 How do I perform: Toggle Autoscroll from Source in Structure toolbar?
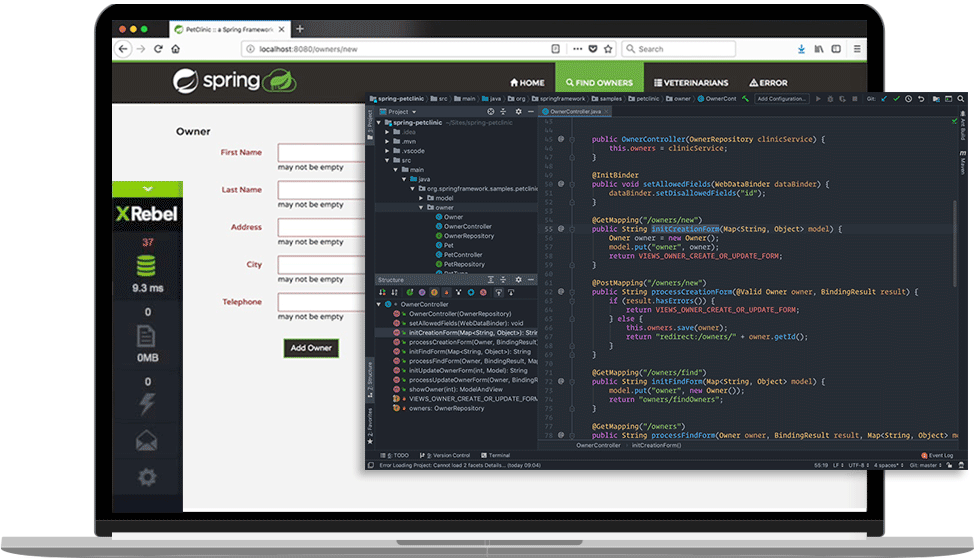pos(511,292)
